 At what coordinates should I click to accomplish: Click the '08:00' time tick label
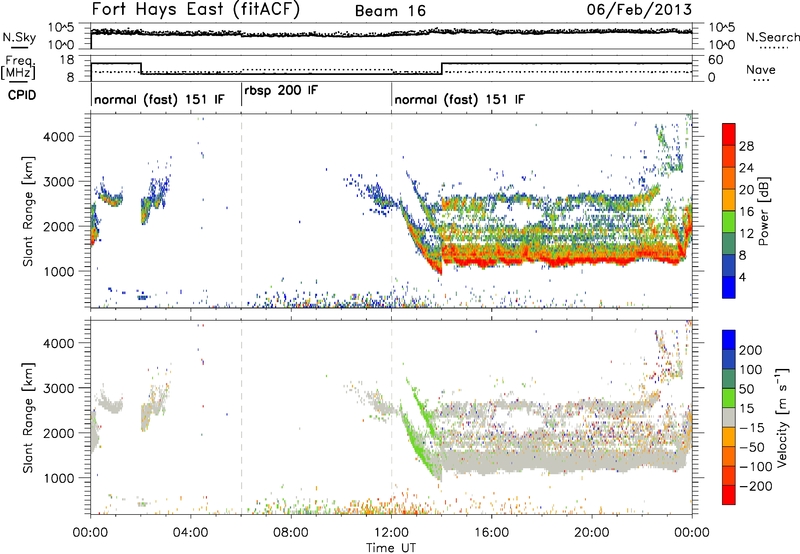coord(291,533)
